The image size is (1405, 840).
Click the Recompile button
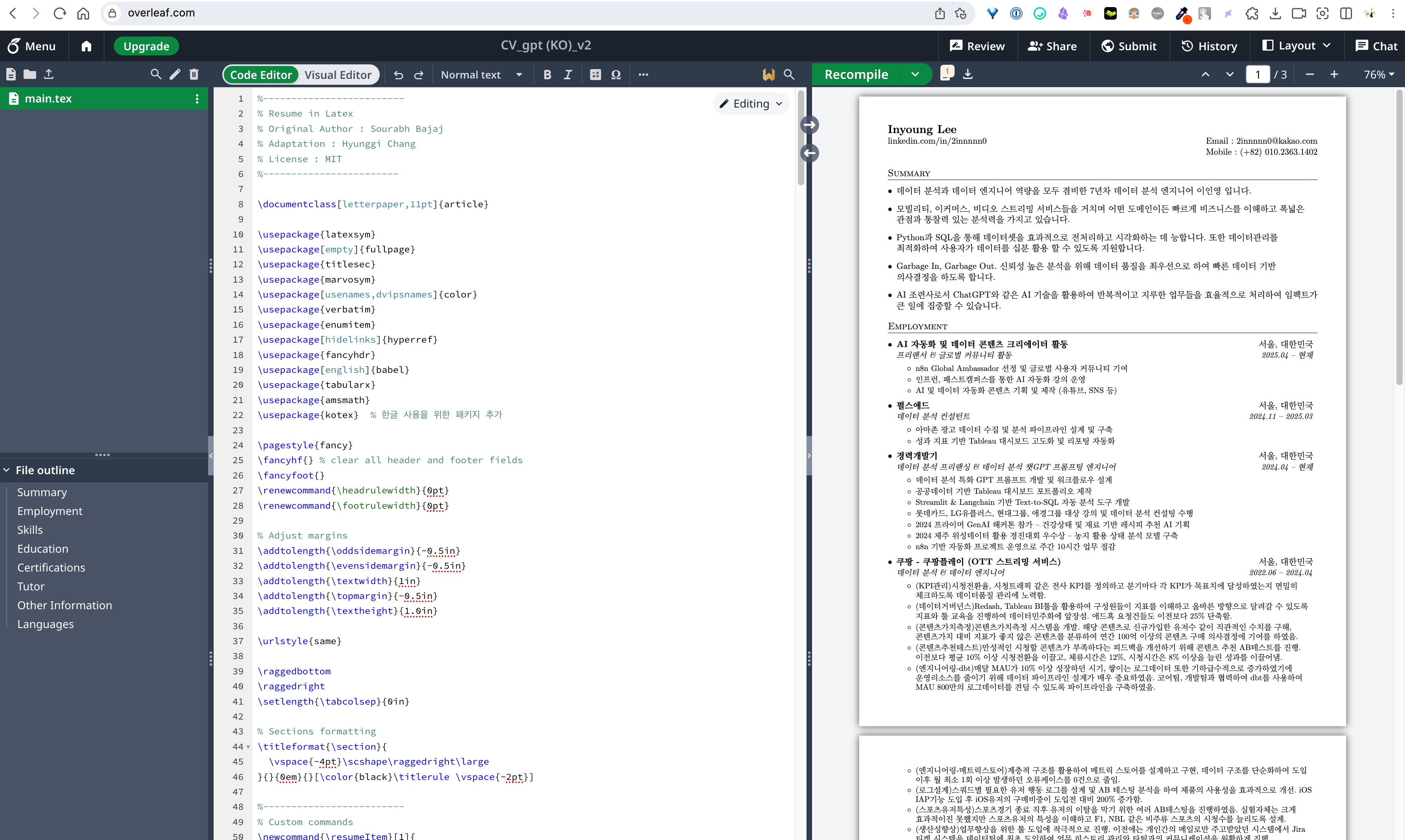coord(856,74)
